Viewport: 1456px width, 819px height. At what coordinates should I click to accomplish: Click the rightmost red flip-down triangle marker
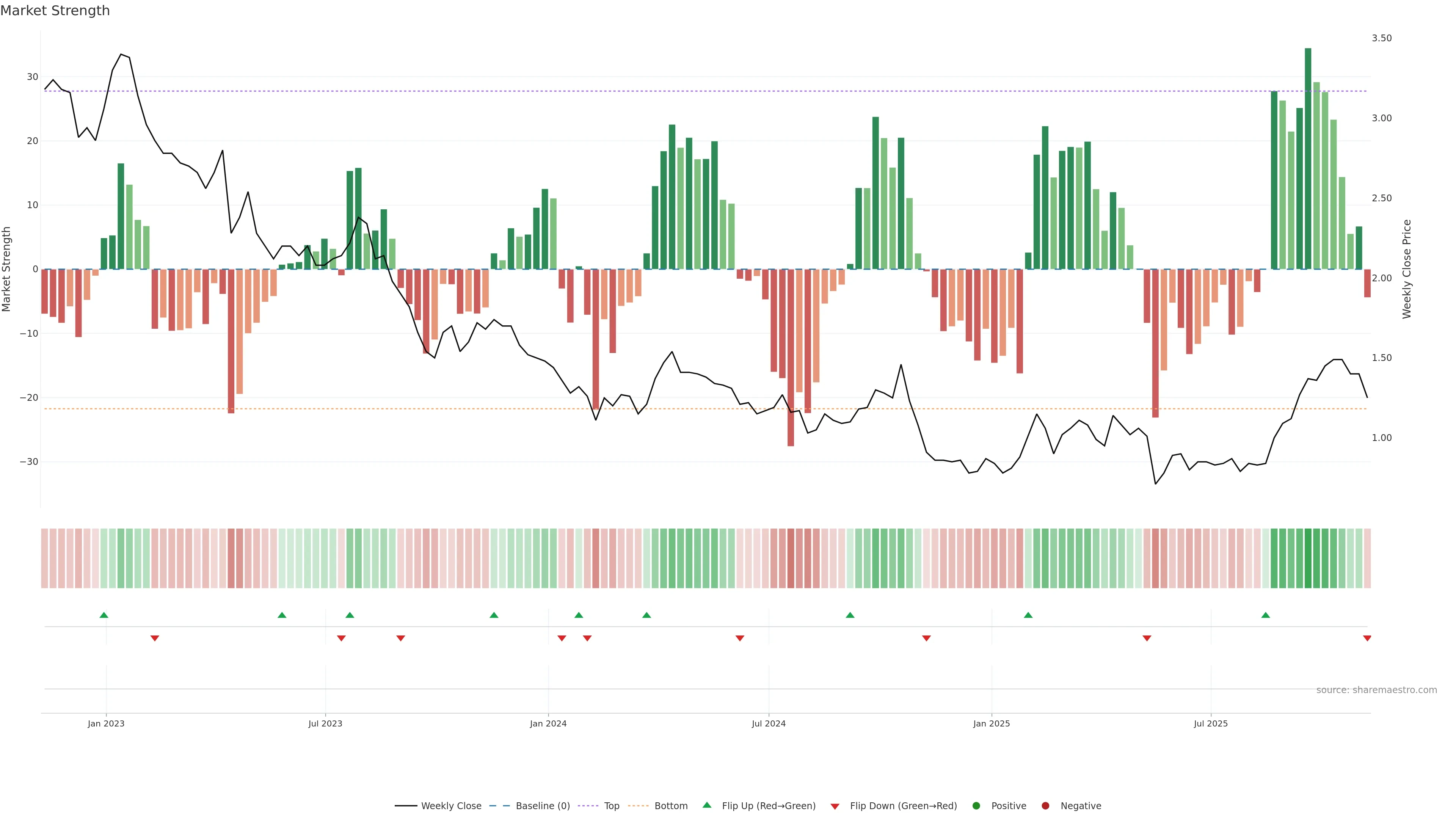pos(1367,638)
